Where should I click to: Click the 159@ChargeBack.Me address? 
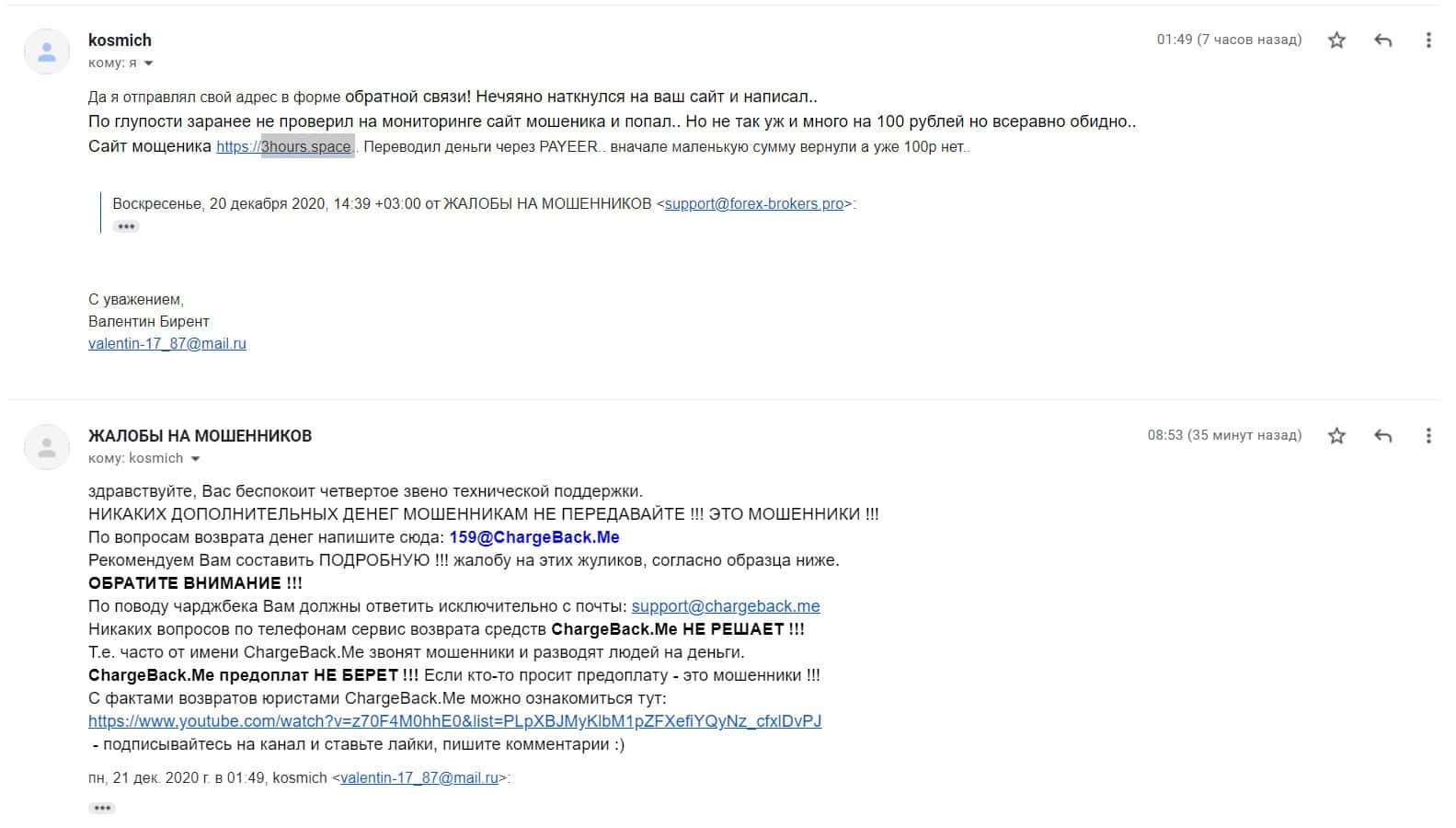pos(534,537)
